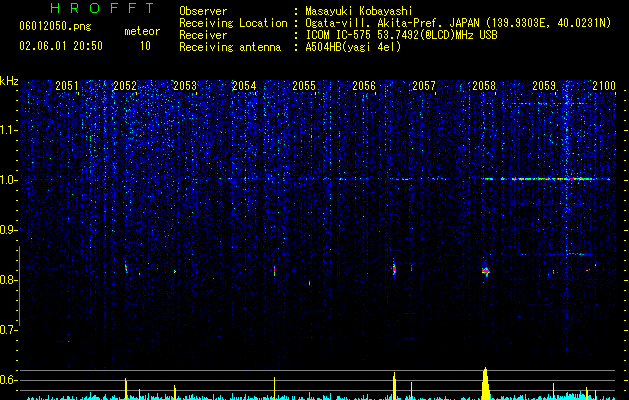Viewport: 629px width, 400px height.
Task: Click the 2059 time marker
Action: [544, 86]
